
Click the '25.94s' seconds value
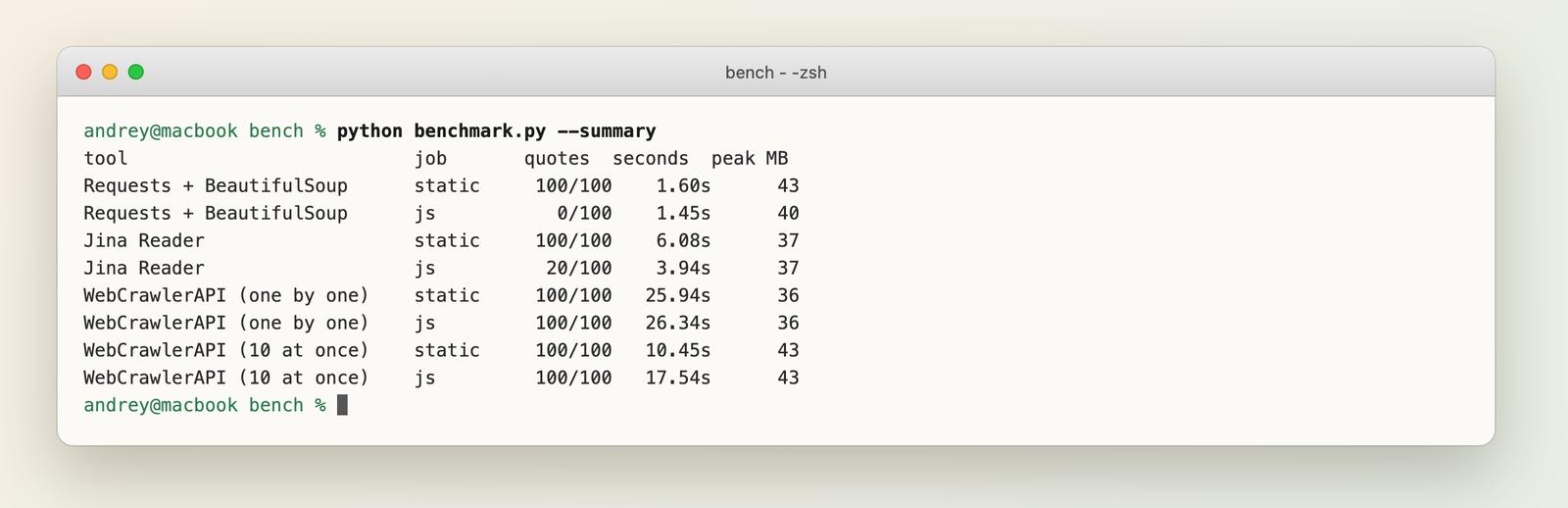click(678, 296)
